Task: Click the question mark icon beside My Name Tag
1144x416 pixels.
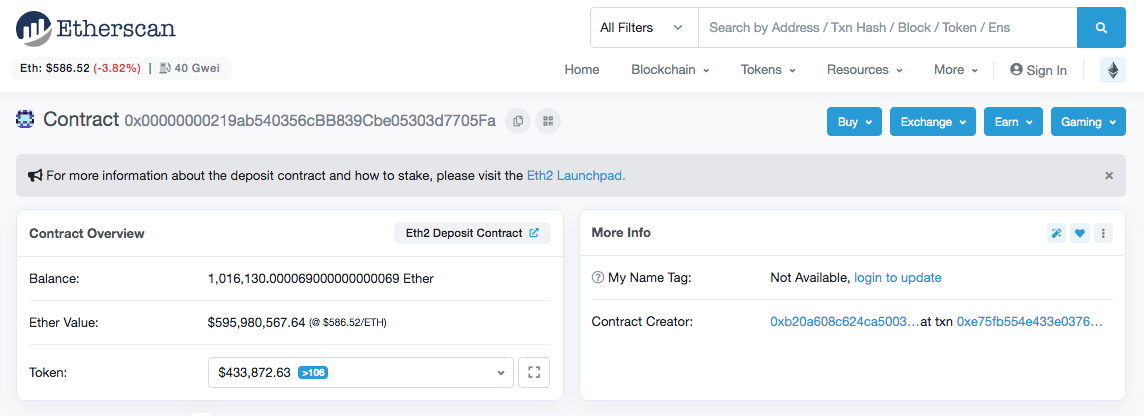Action: tap(598, 277)
